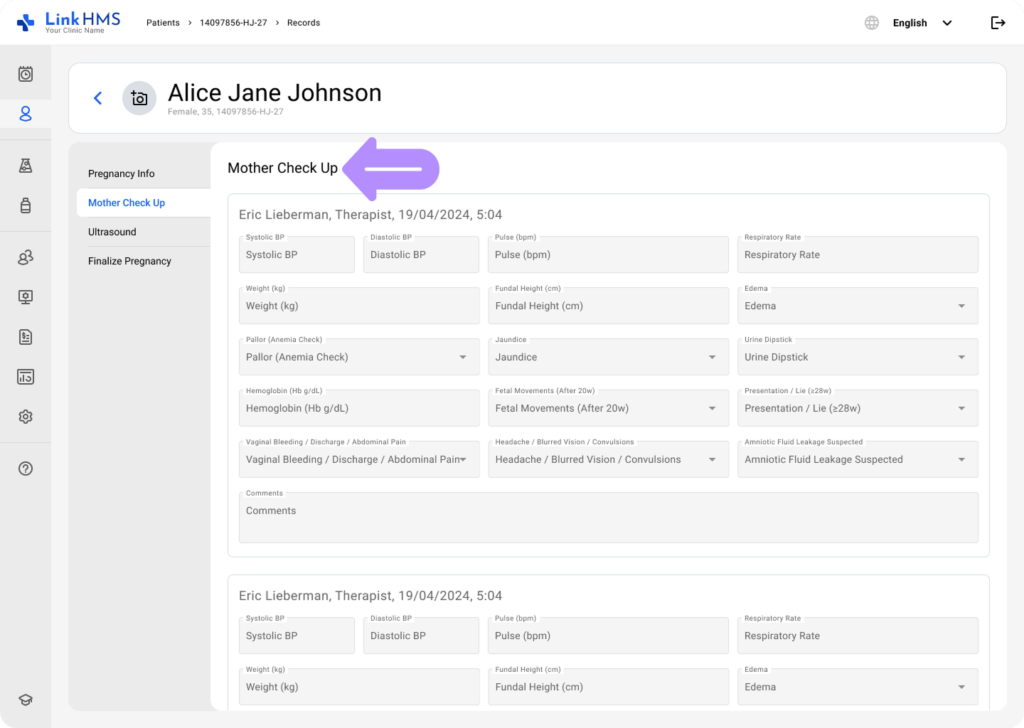The image size is (1024, 728).
Task: Click the patient photo camera icon
Action: 139,98
